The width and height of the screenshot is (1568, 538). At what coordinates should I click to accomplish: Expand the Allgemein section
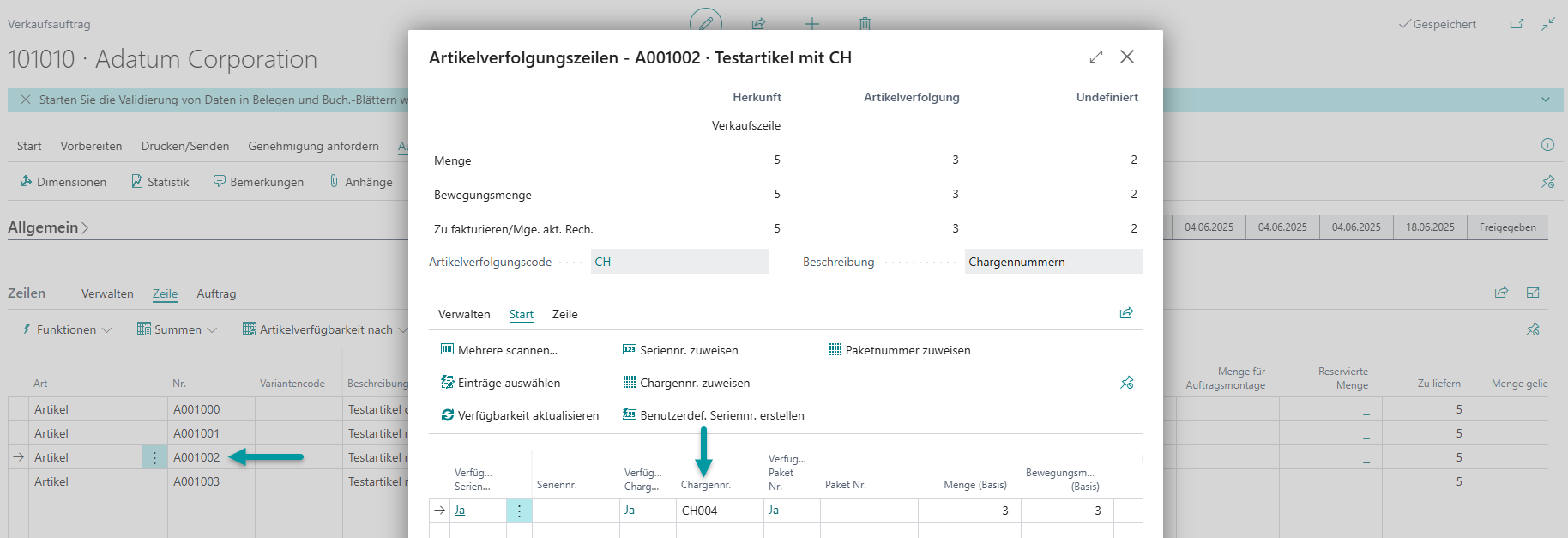point(48,227)
